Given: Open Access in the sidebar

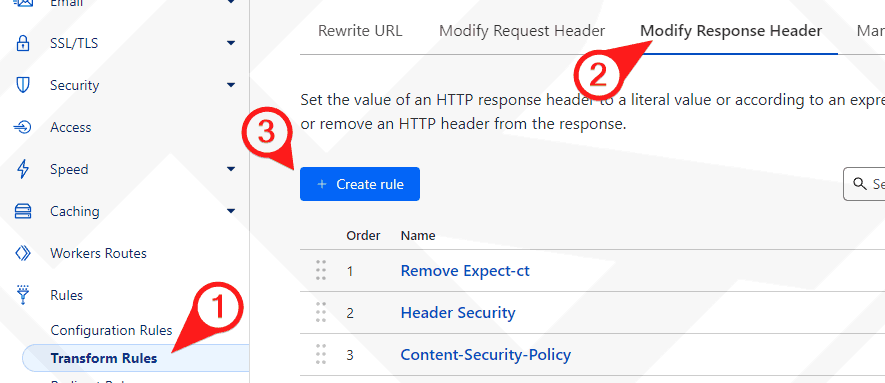Looking at the screenshot, I should [x=71, y=127].
